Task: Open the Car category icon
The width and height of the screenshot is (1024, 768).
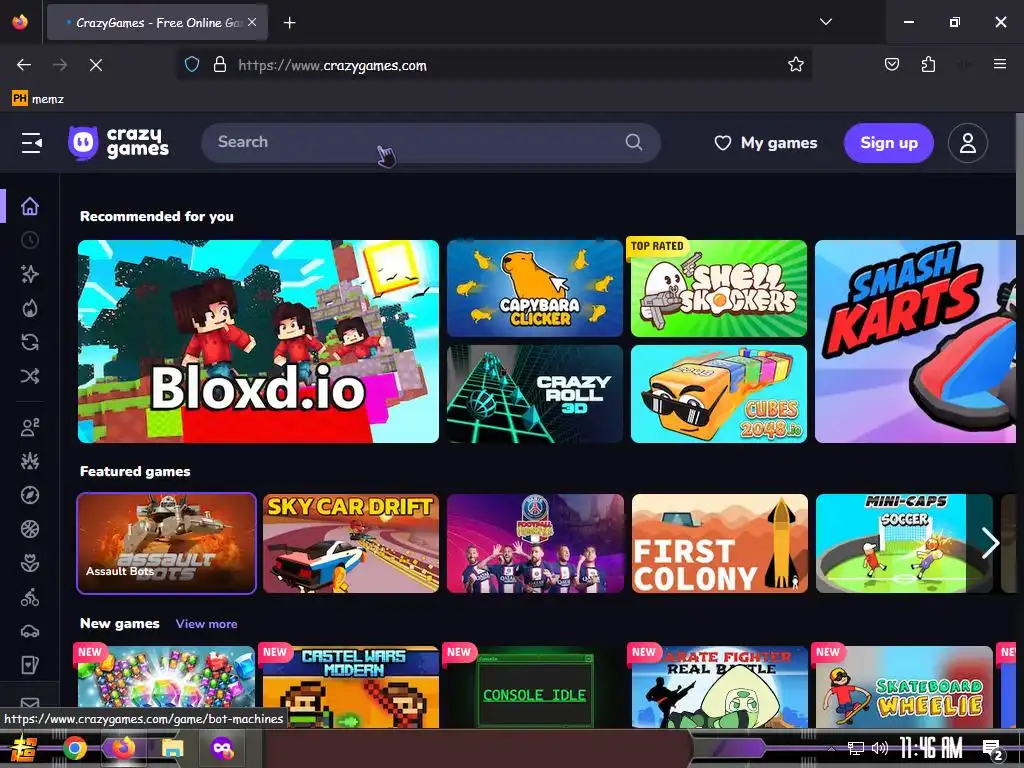Action: [29, 631]
